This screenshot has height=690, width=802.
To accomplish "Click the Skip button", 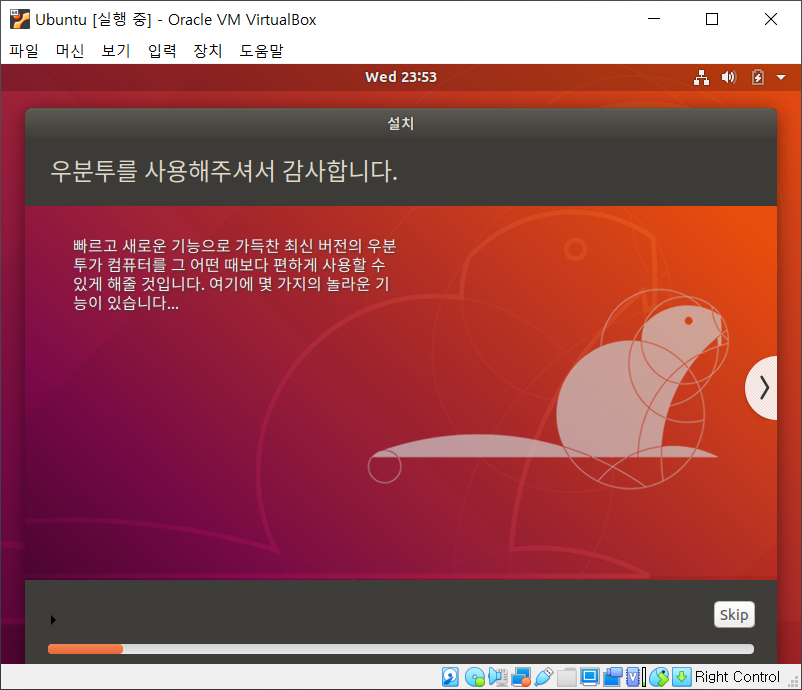I will [x=734, y=614].
